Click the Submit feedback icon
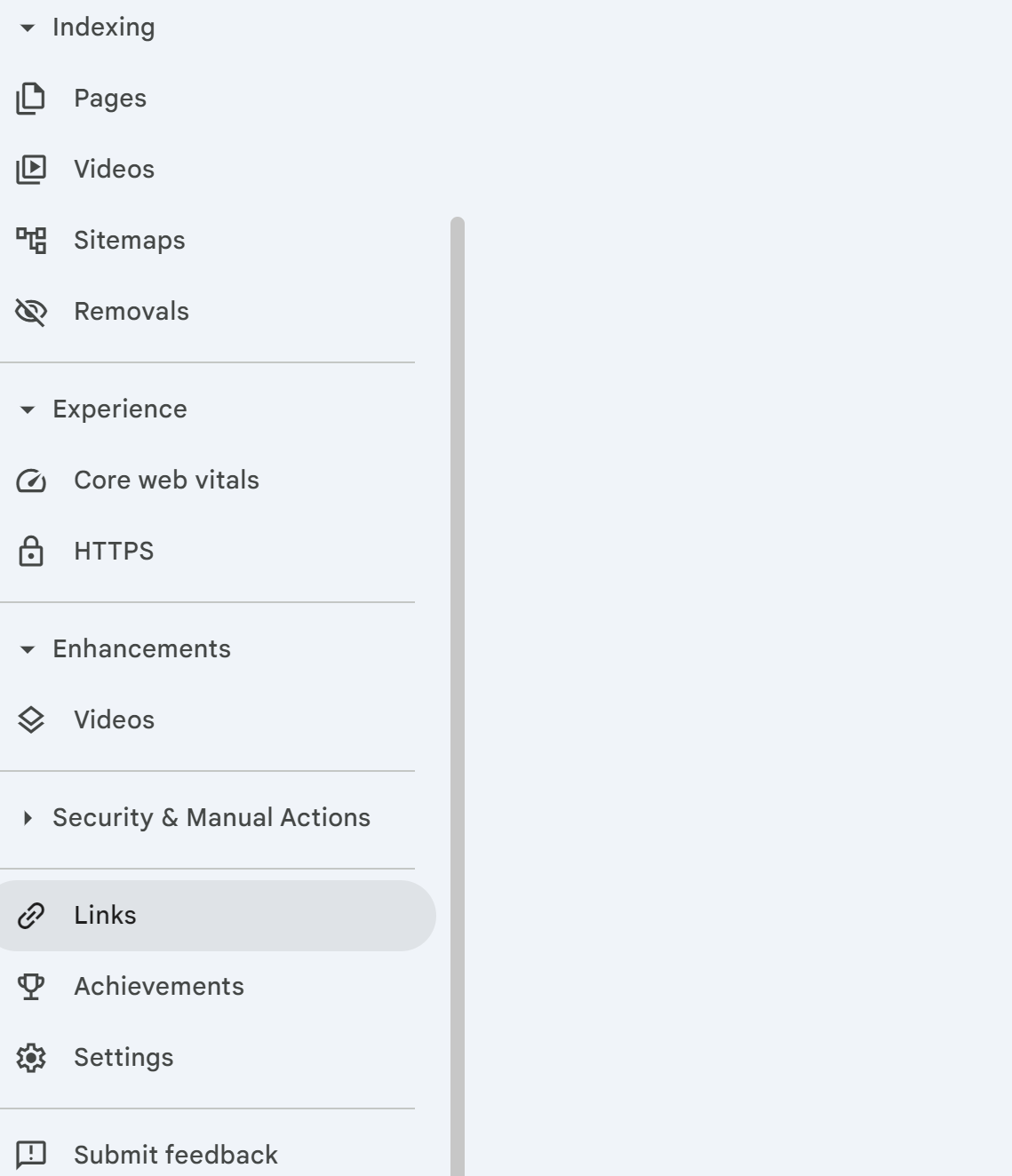Image resolution: width=1012 pixels, height=1176 pixels. click(x=31, y=1155)
